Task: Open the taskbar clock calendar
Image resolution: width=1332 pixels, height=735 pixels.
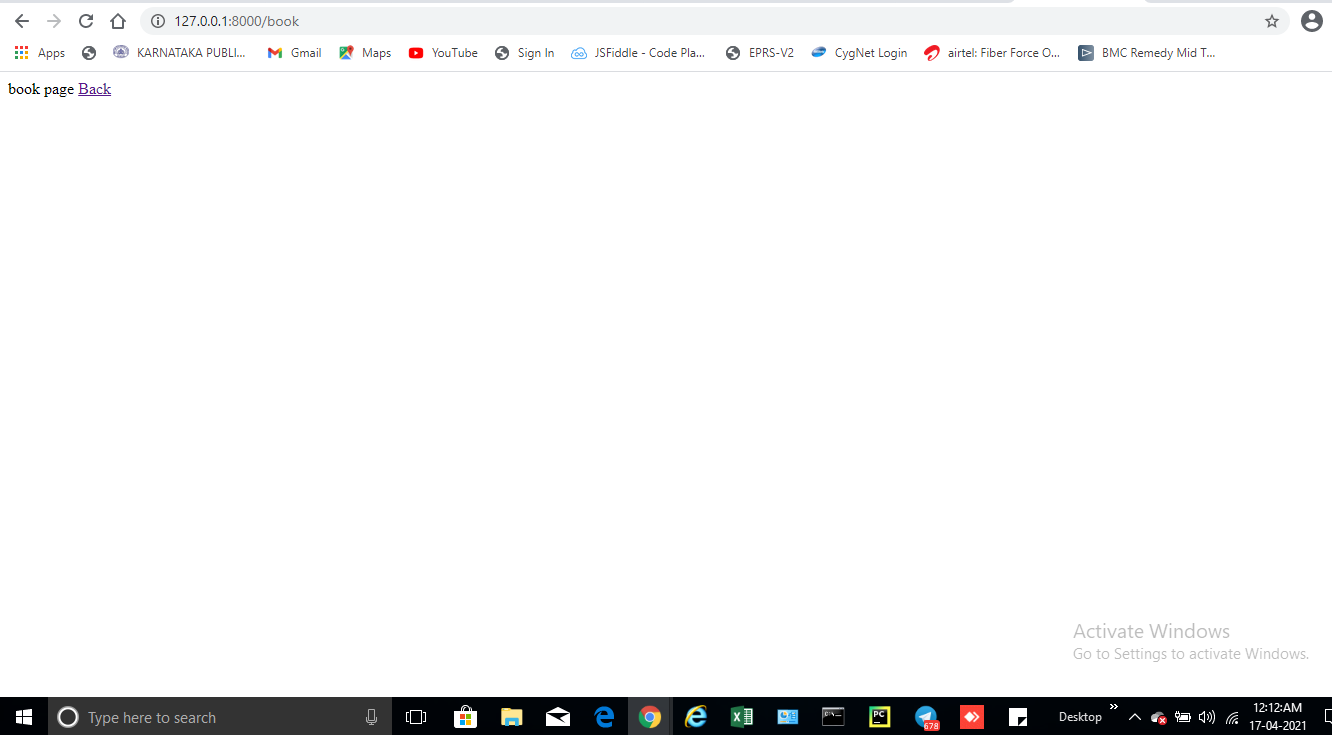Action: [1277, 716]
